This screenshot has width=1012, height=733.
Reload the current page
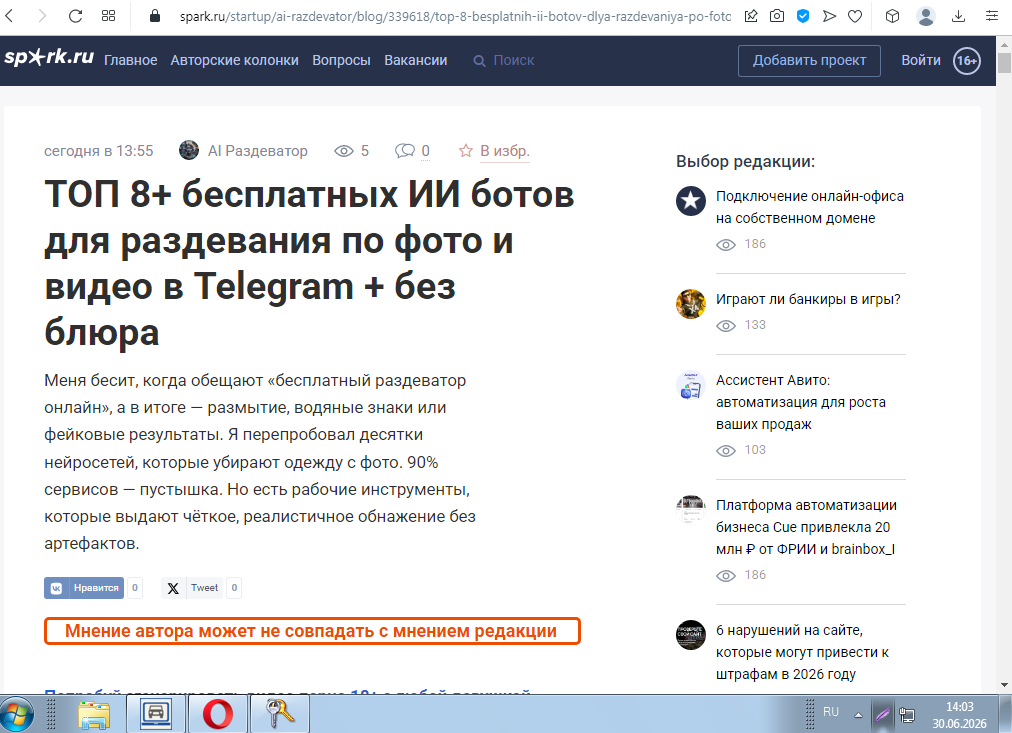click(x=76, y=15)
